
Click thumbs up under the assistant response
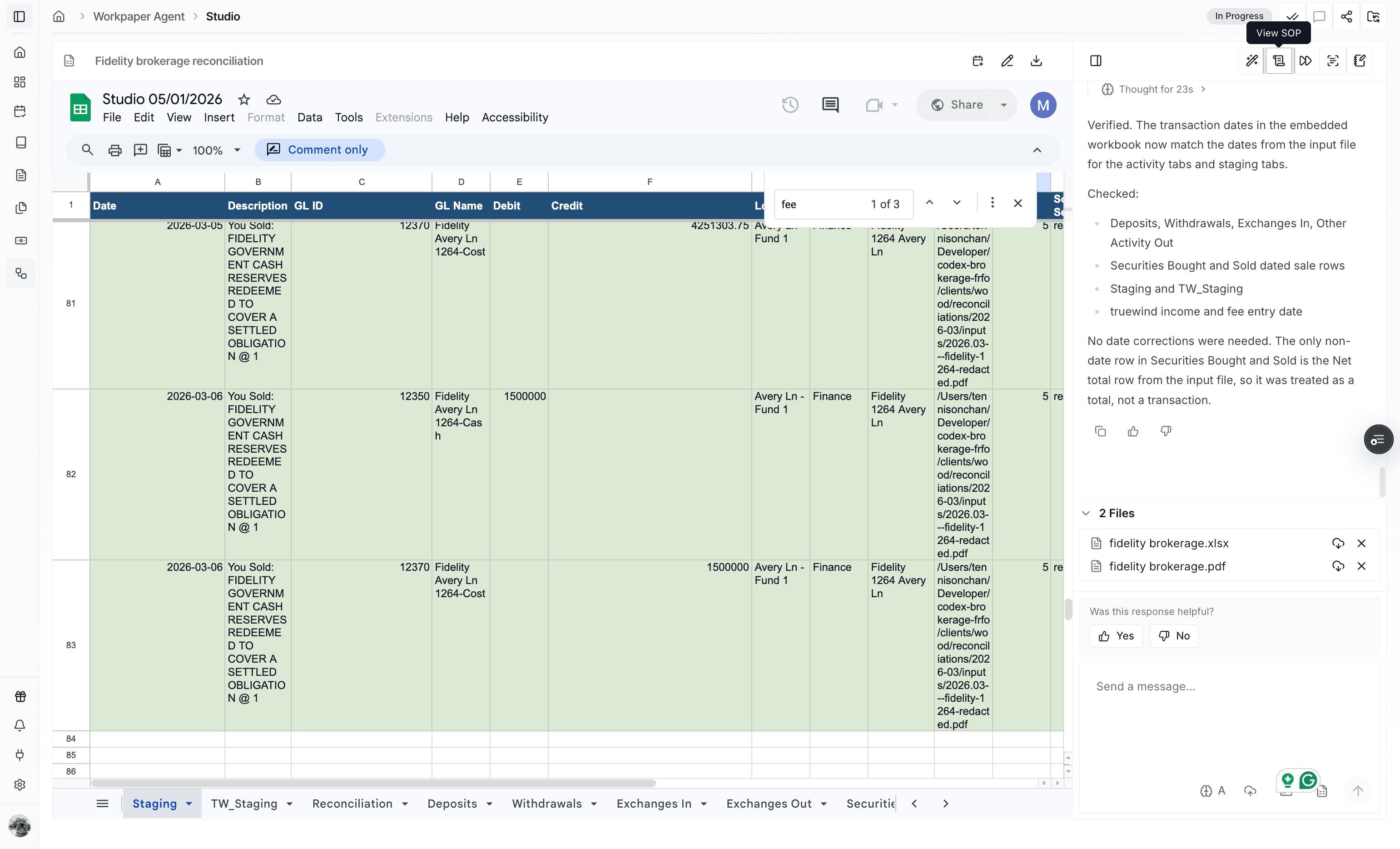[1133, 432]
